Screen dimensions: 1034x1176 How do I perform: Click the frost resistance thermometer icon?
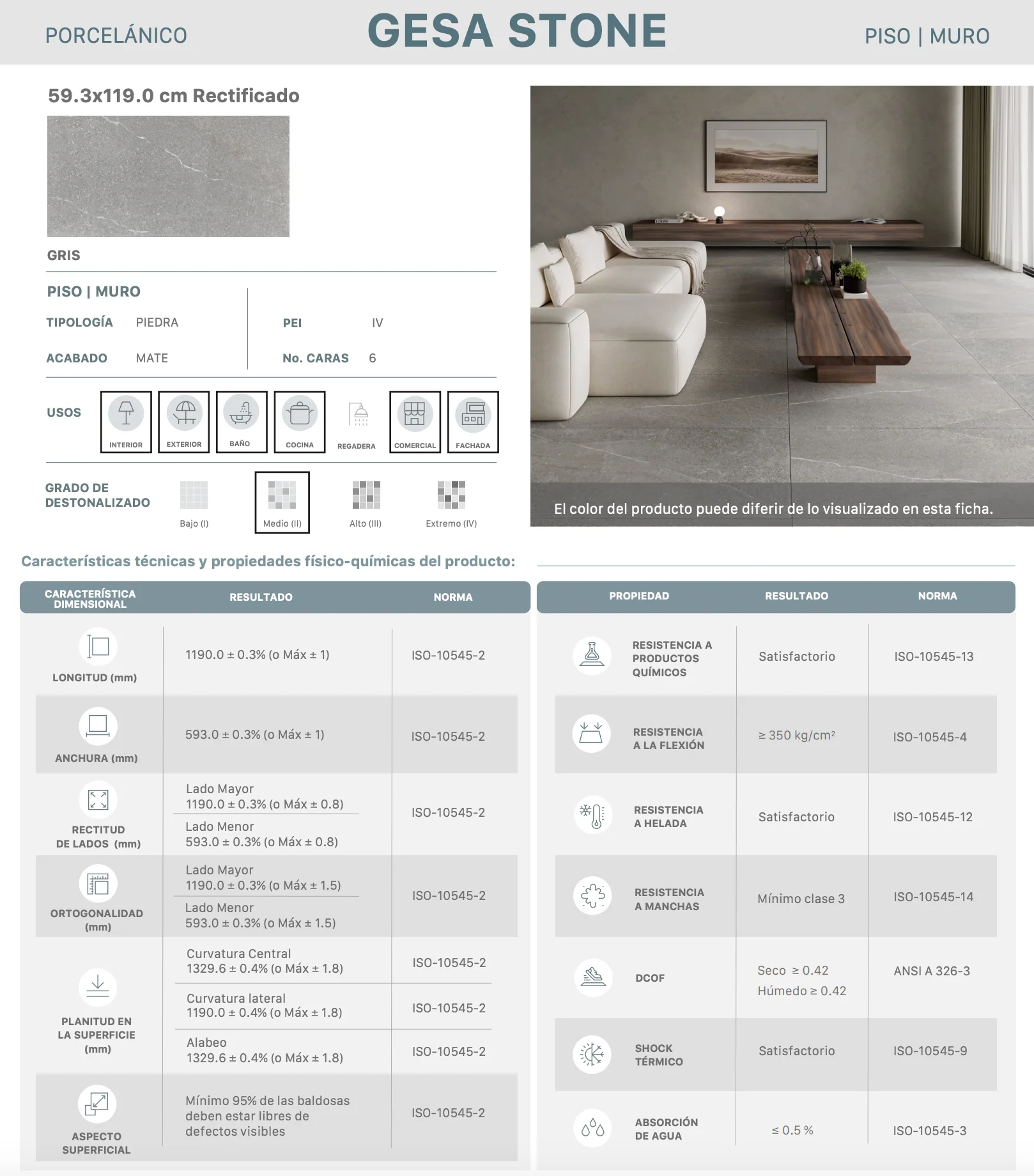click(x=593, y=815)
